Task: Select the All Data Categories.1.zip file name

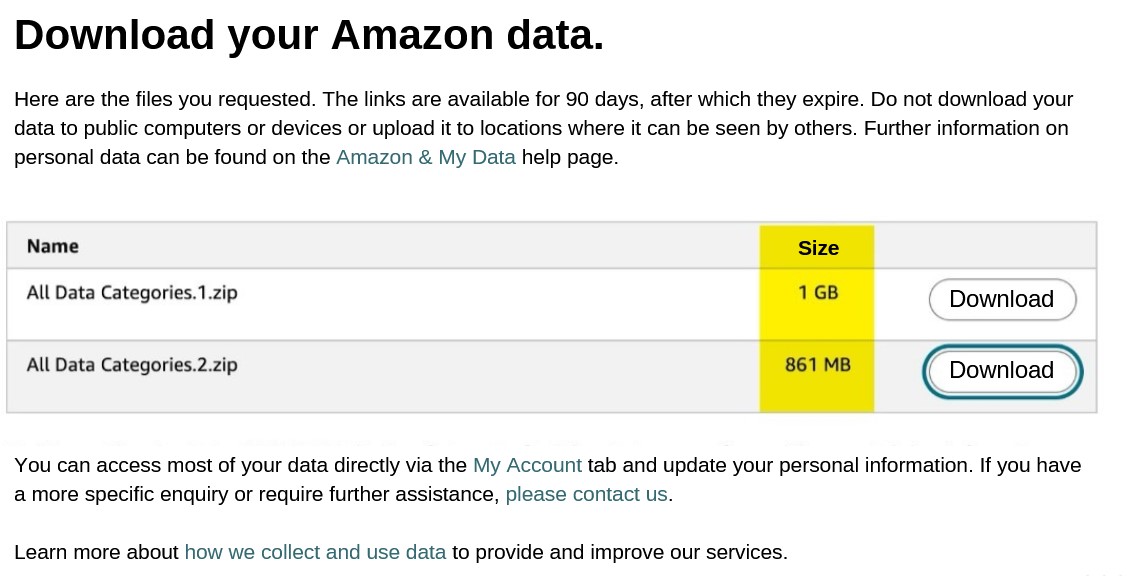Action: pyautogui.click(x=131, y=292)
